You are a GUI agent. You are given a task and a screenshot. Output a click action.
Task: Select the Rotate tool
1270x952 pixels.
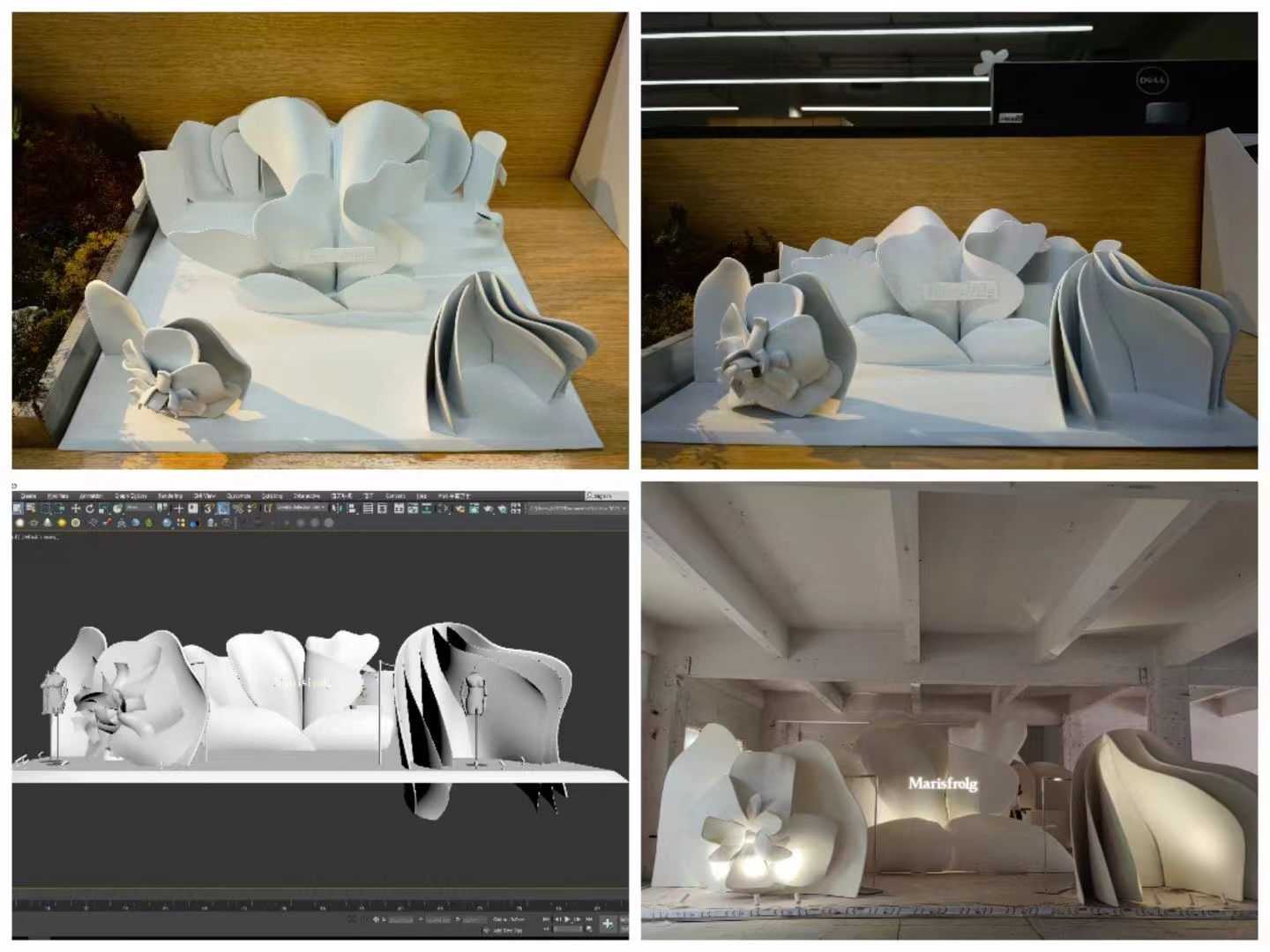90,509
